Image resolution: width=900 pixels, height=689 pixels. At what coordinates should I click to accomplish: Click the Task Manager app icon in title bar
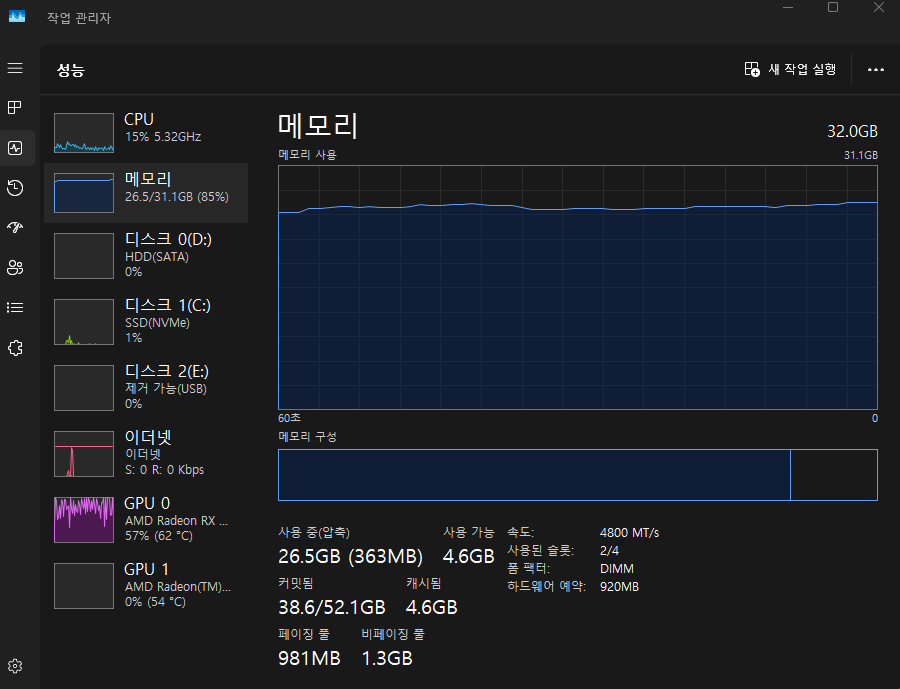pyautogui.click(x=17, y=16)
